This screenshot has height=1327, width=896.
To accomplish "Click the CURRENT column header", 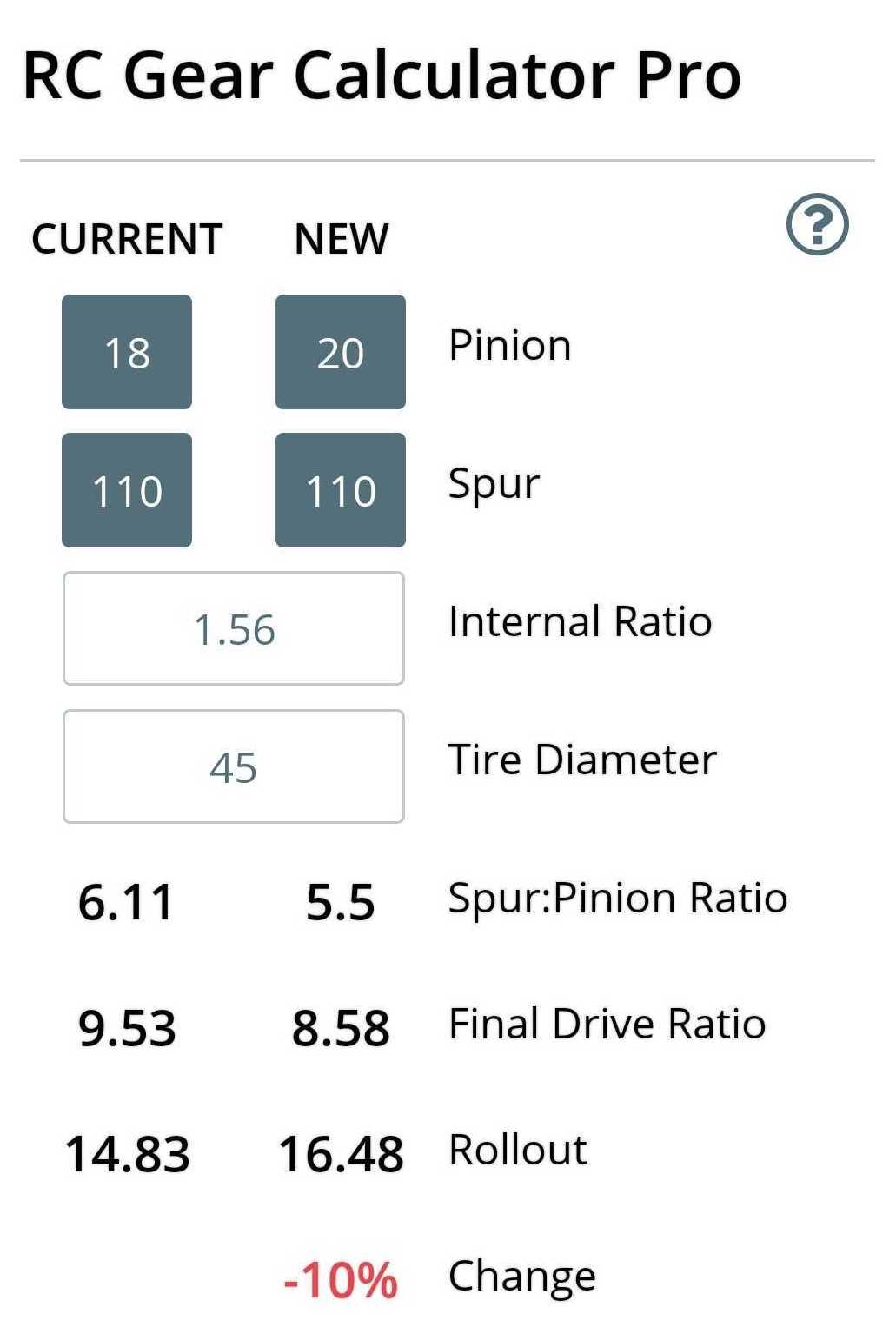I will [127, 239].
